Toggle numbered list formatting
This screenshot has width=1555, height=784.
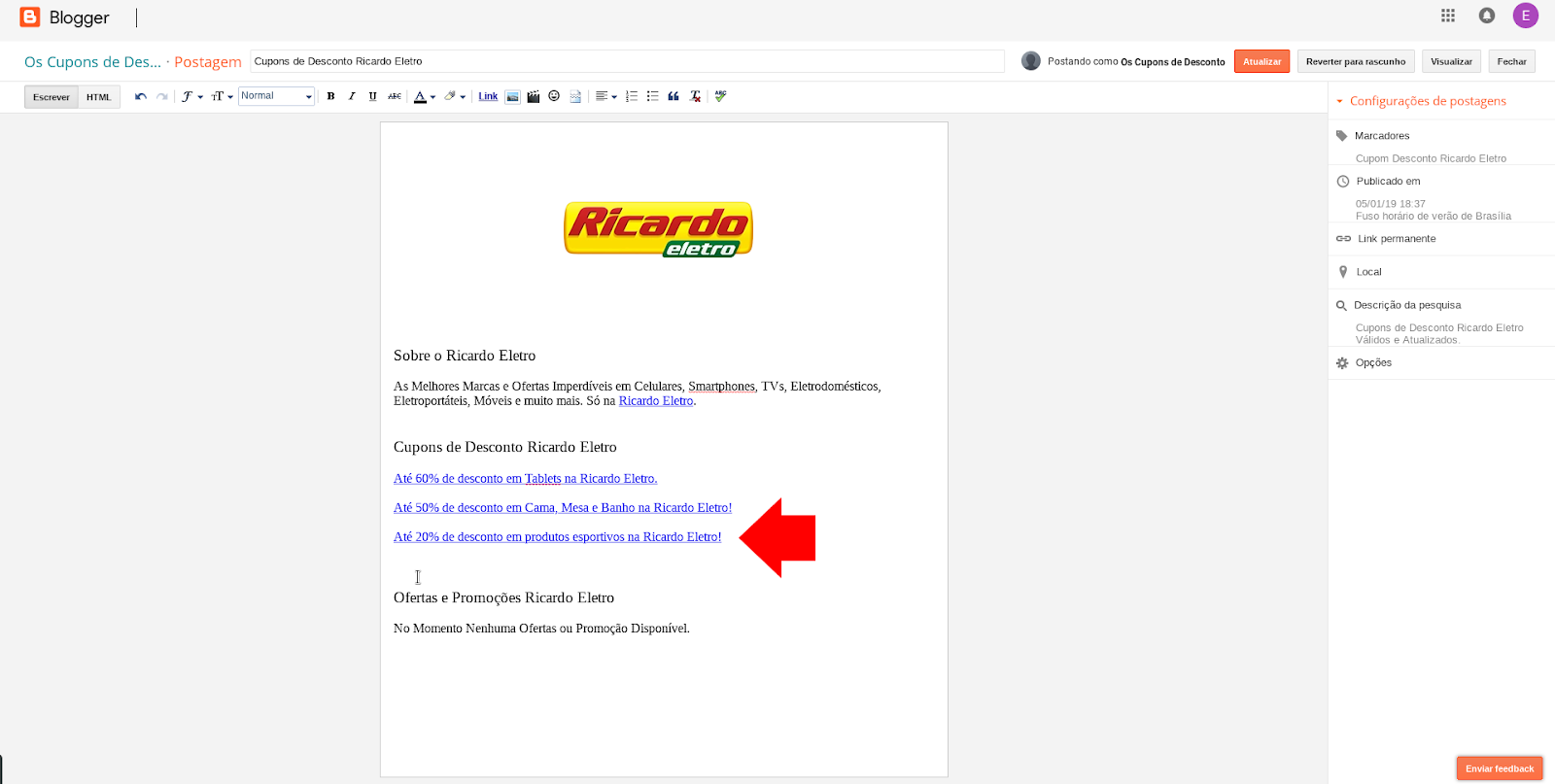pos(632,96)
